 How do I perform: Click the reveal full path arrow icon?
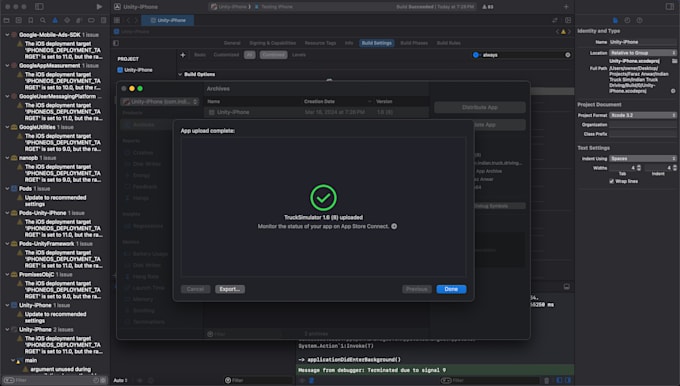[673, 91]
